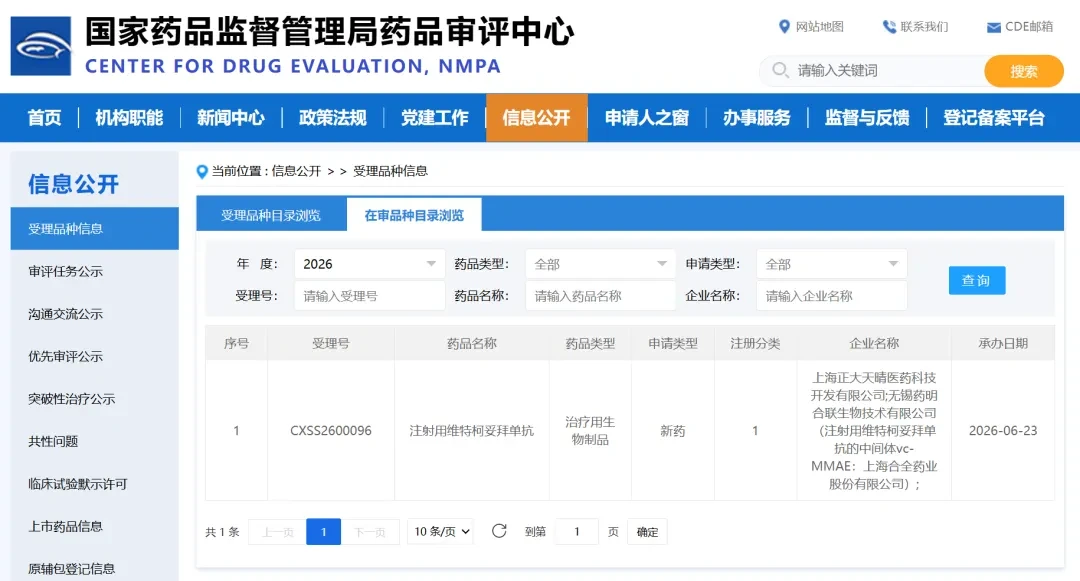
Task: Open the 网站地图 map pin icon
Action: coord(784,27)
